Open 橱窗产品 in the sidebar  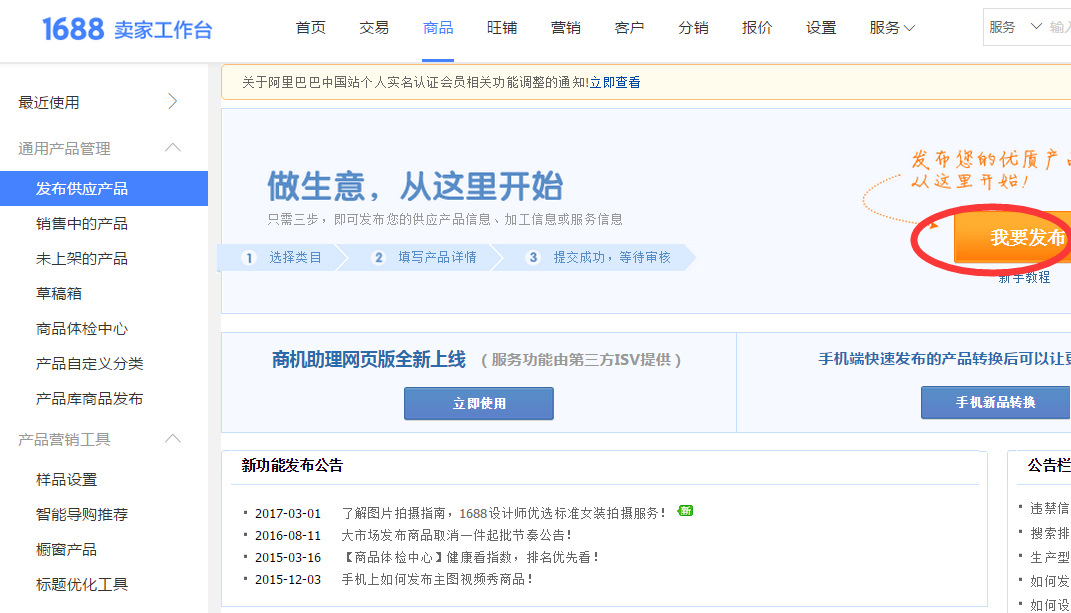[66, 549]
